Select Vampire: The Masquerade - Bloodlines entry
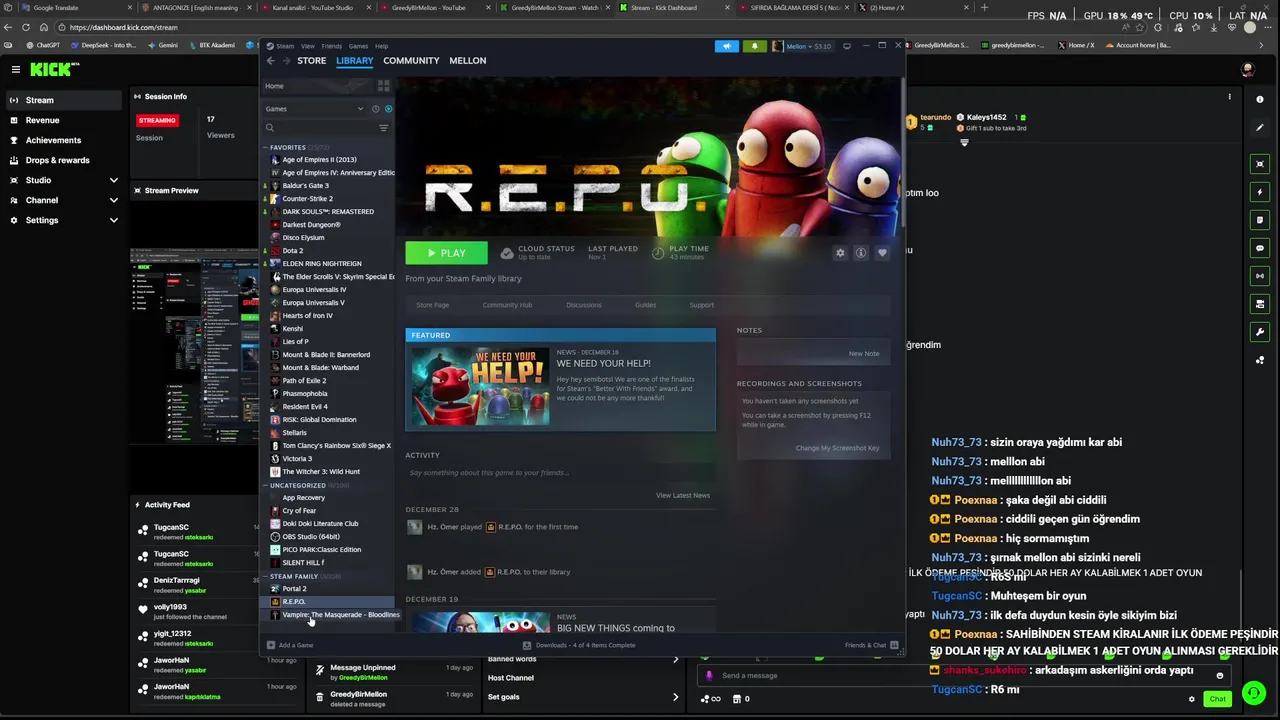Image resolution: width=1280 pixels, height=720 pixels. click(329, 615)
